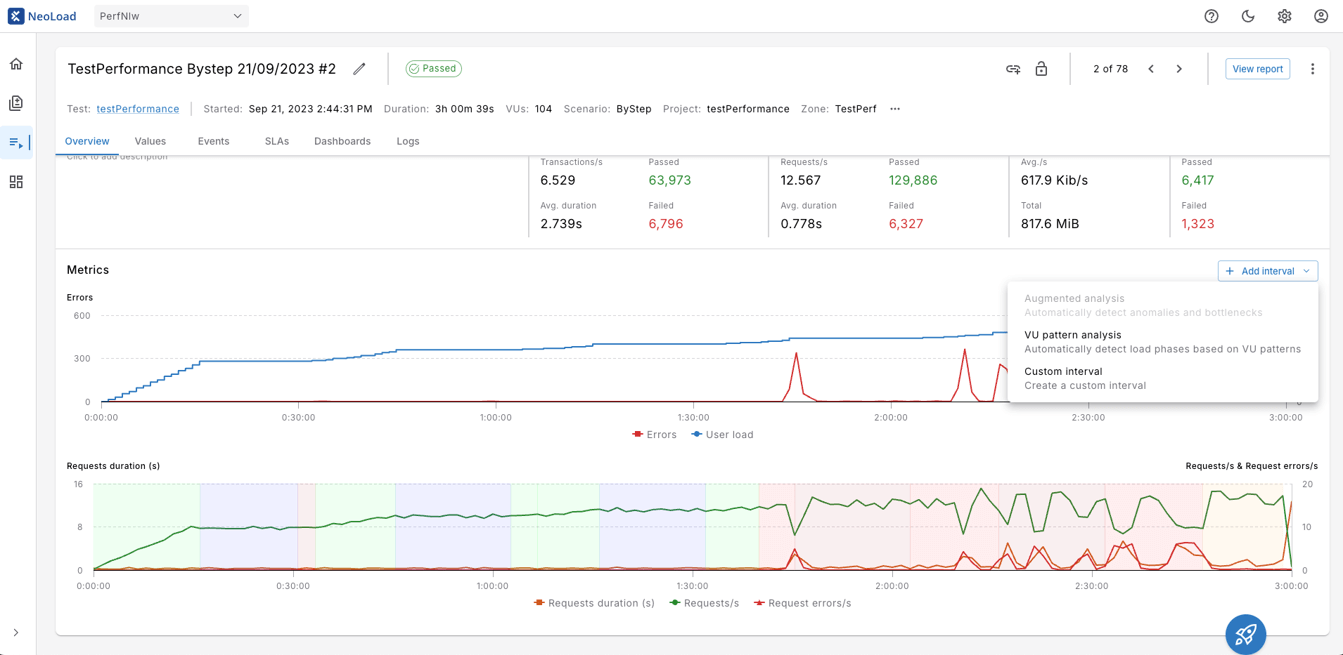Open the Home icon in sidebar
The height and width of the screenshot is (655, 1343).
pyautogui.click(x=16, y=64)
